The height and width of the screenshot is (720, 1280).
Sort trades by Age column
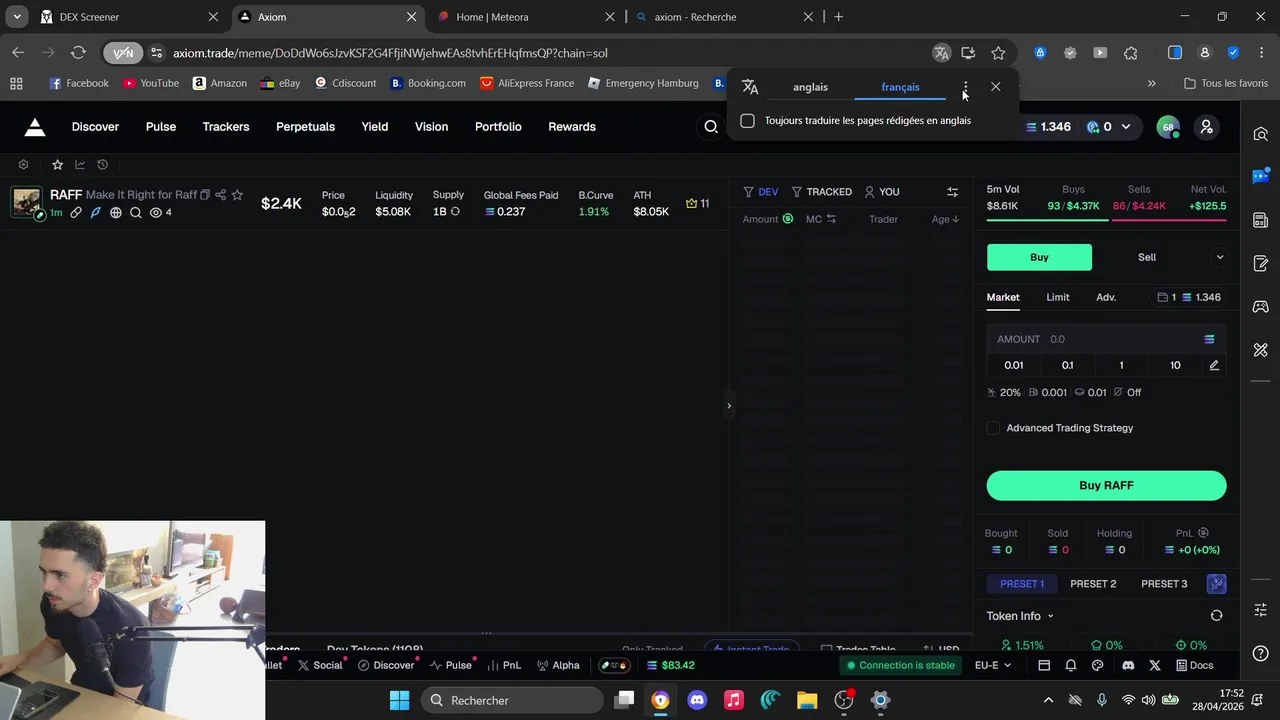pos(945,219)
